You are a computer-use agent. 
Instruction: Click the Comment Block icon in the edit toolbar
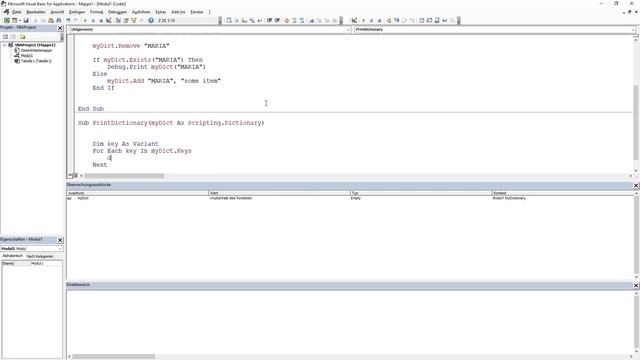[x=294, y=20]
